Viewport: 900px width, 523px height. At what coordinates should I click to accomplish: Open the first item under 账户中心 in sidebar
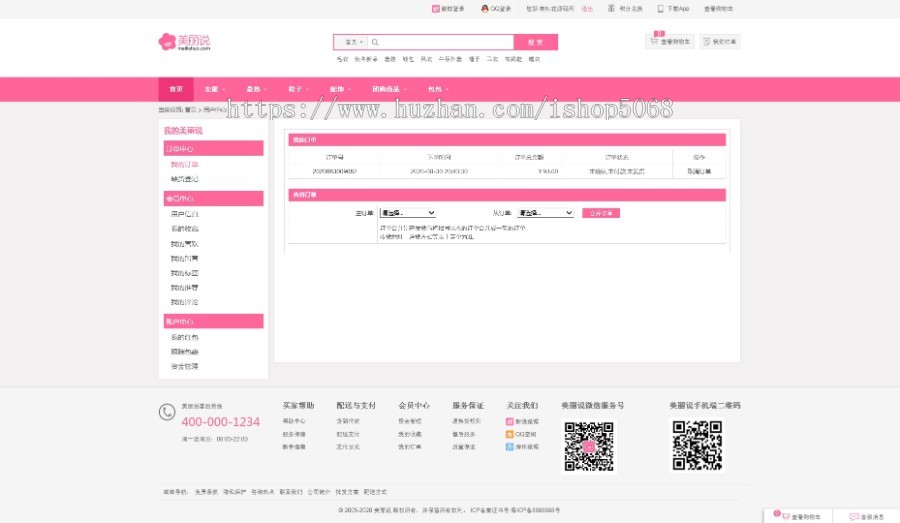pos(184,338)
